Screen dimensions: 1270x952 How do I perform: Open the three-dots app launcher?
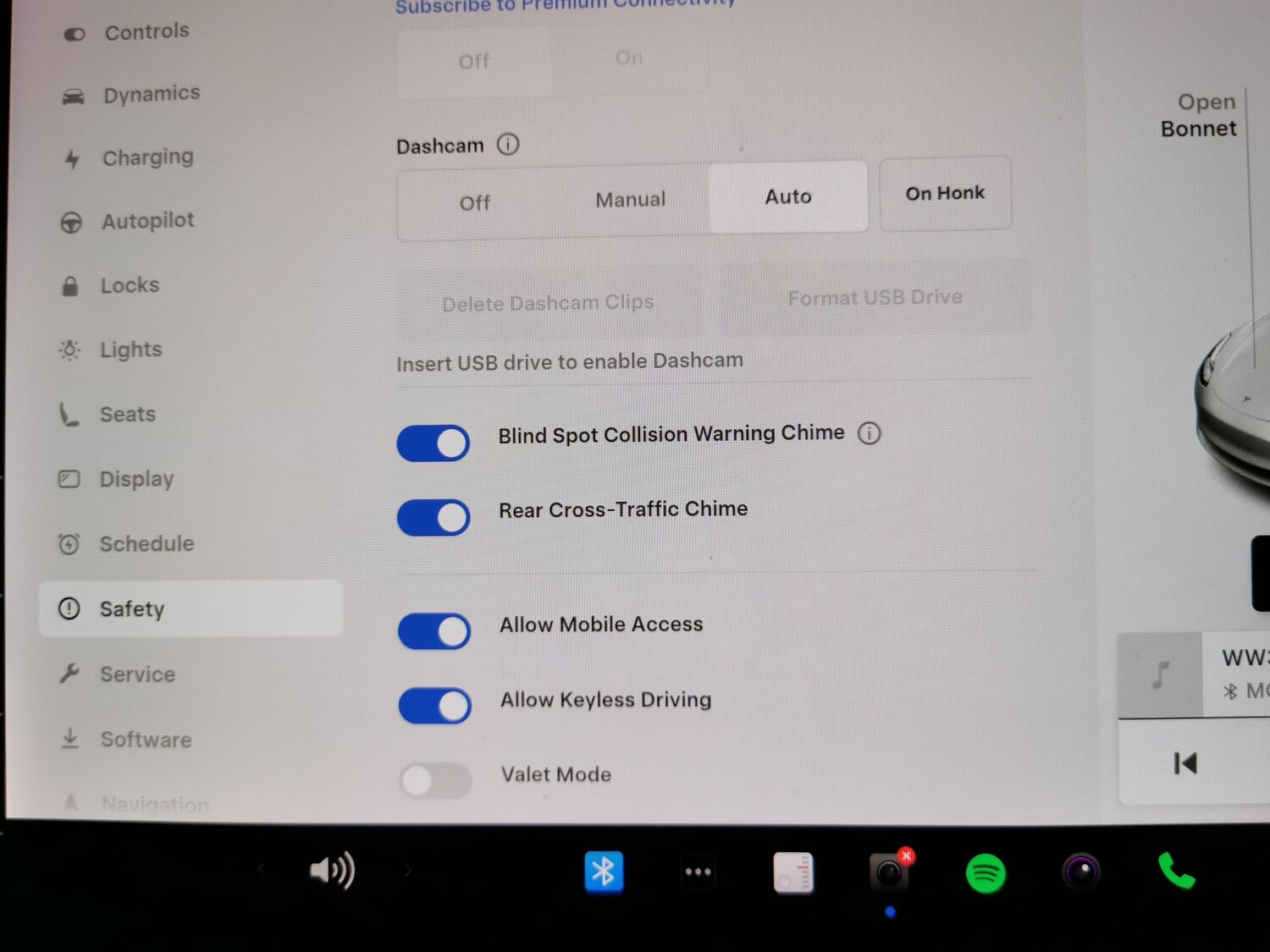tap(698, 872)
